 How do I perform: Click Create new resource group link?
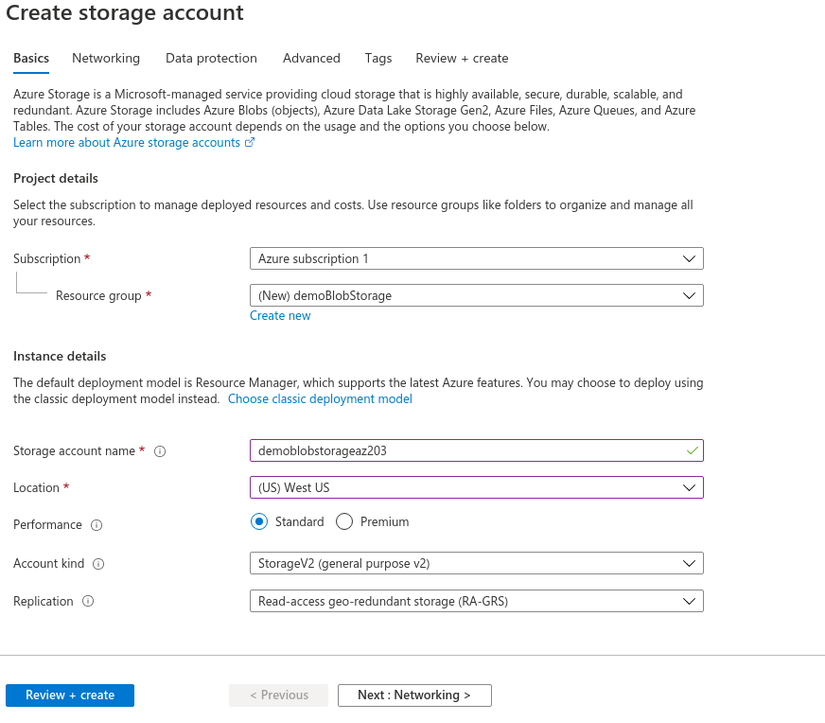click(280, 316)
